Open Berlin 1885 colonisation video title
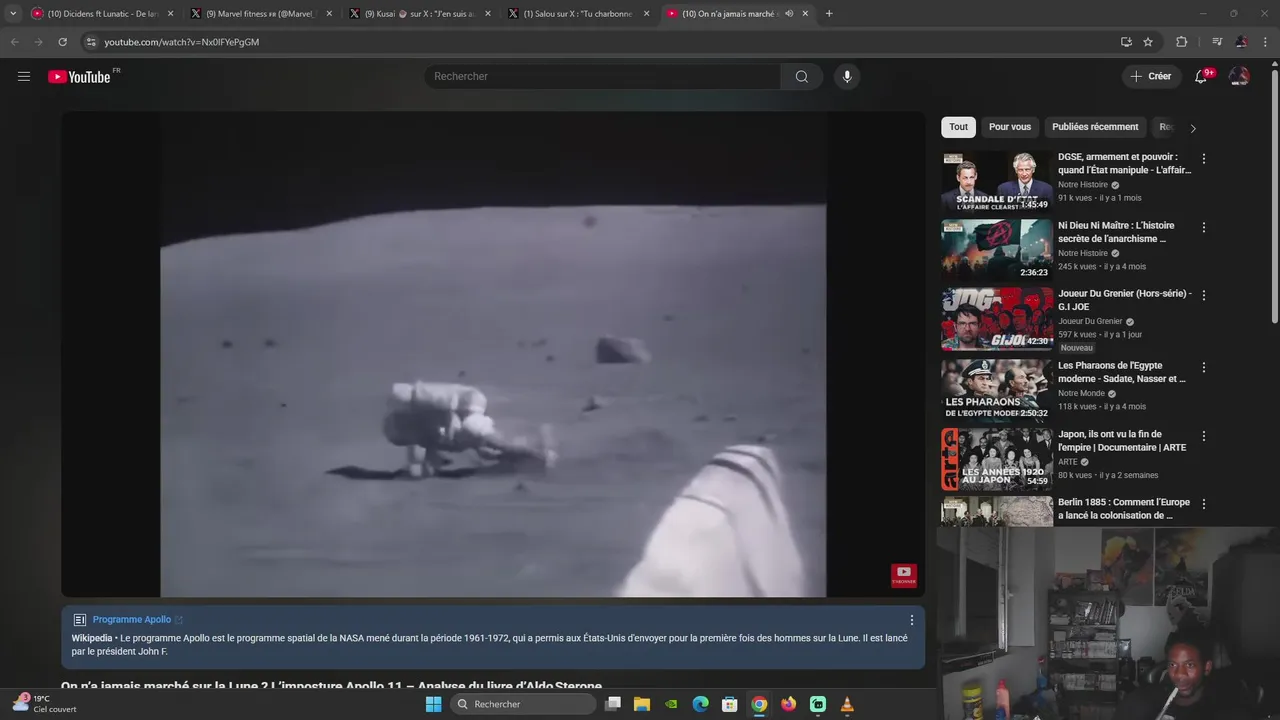The width and height of the screenshot is (1280, 720). tap(1124, 509)
